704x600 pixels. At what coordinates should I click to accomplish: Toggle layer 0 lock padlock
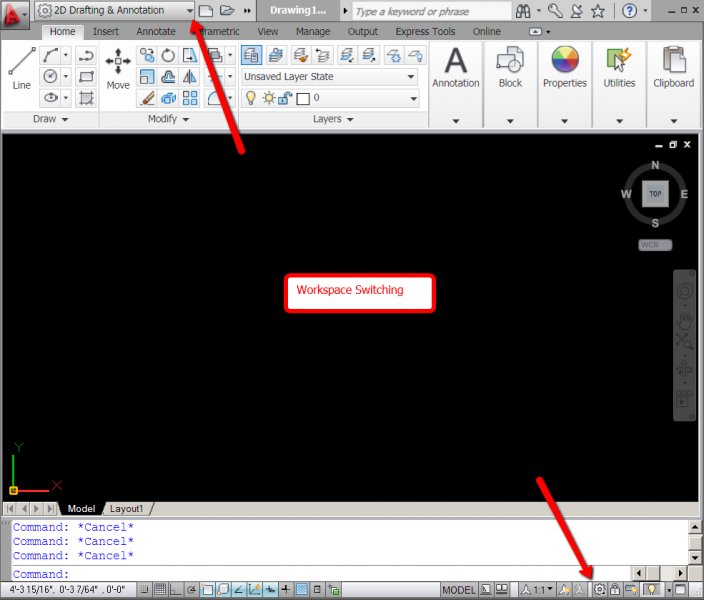coord(285,98)
